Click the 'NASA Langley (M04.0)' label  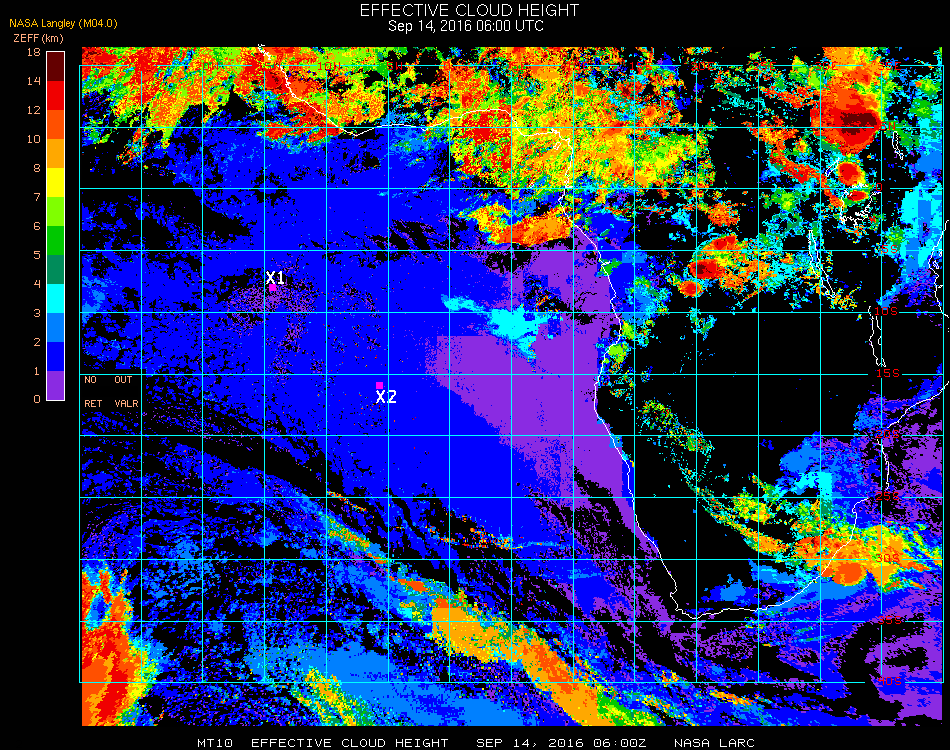(x=63, y=24)
